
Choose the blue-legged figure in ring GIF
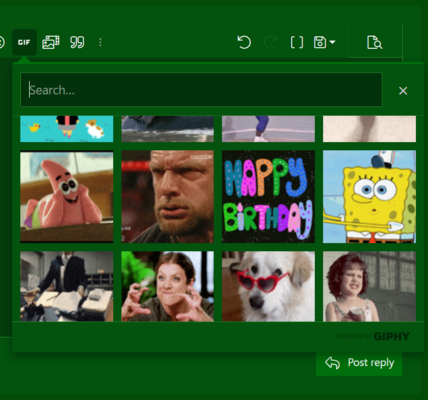point(268,129)
